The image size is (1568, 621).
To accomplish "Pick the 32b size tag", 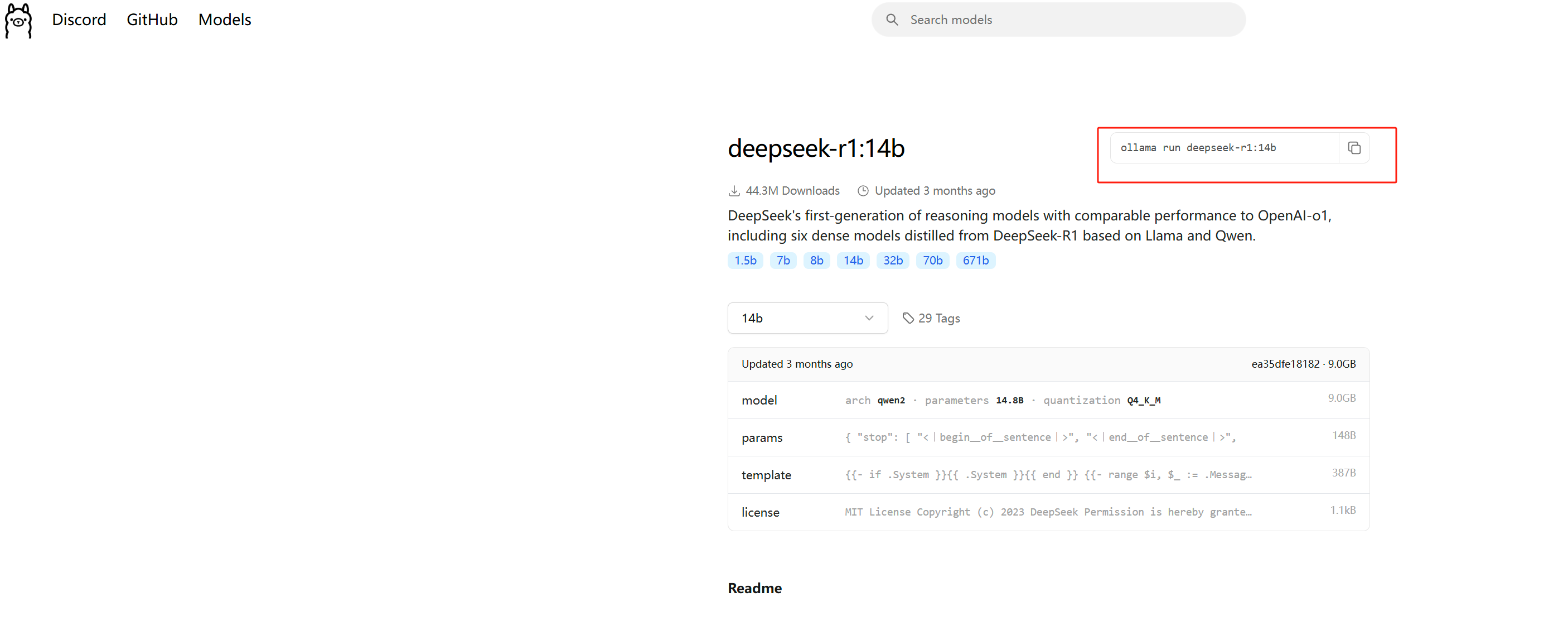I will [x=892, y=261].
